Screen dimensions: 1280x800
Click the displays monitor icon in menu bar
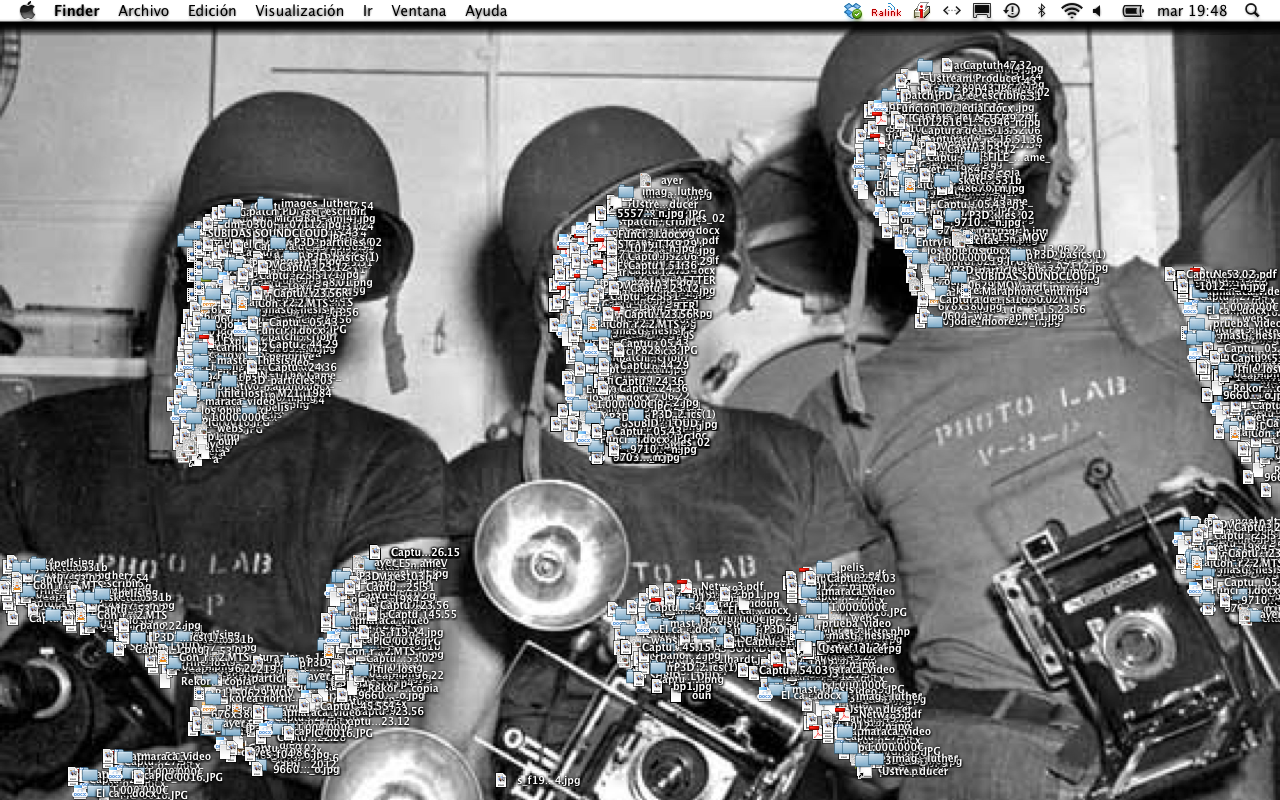982,11
